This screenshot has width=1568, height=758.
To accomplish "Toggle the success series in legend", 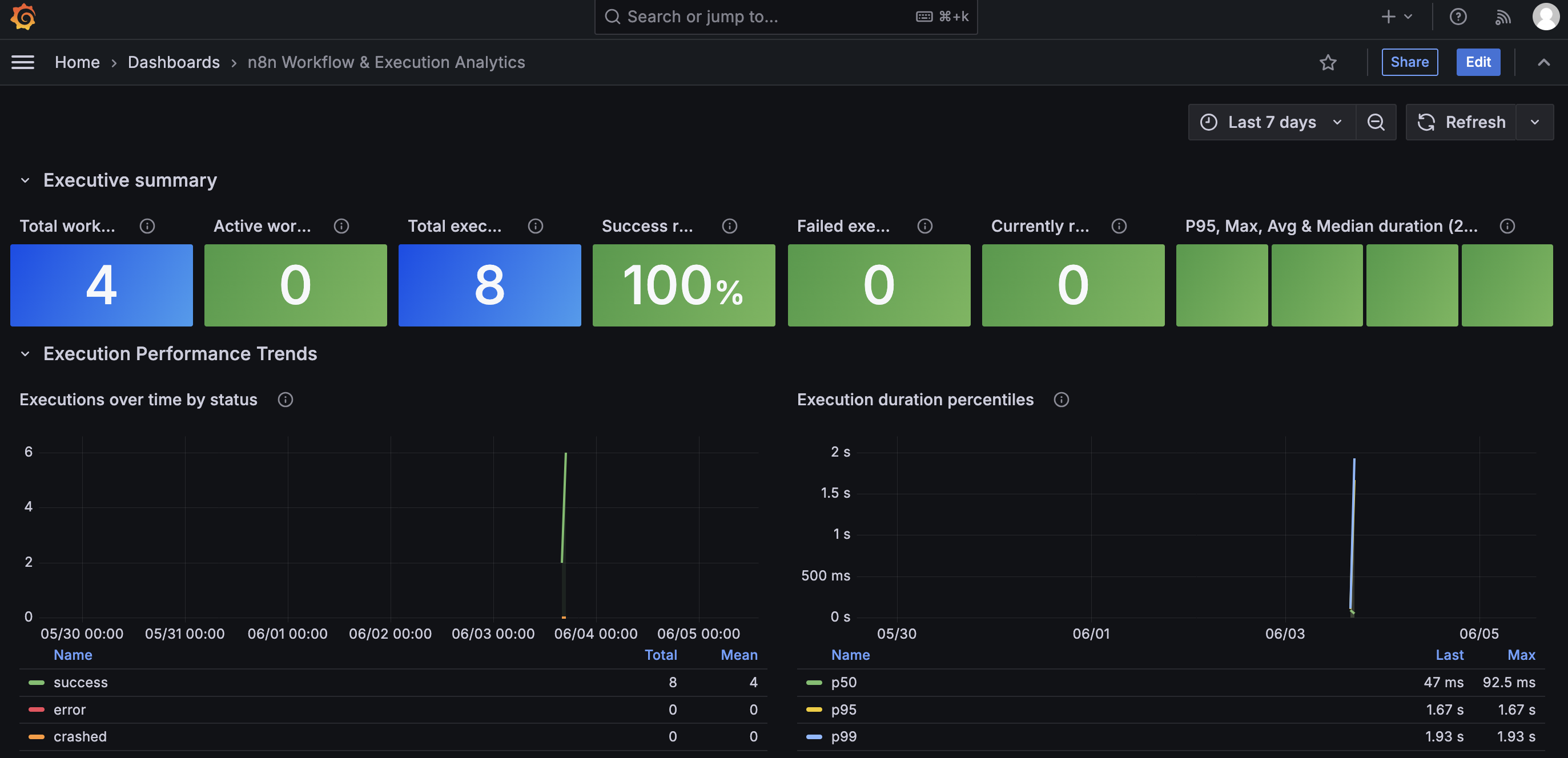I will point(81,683).
